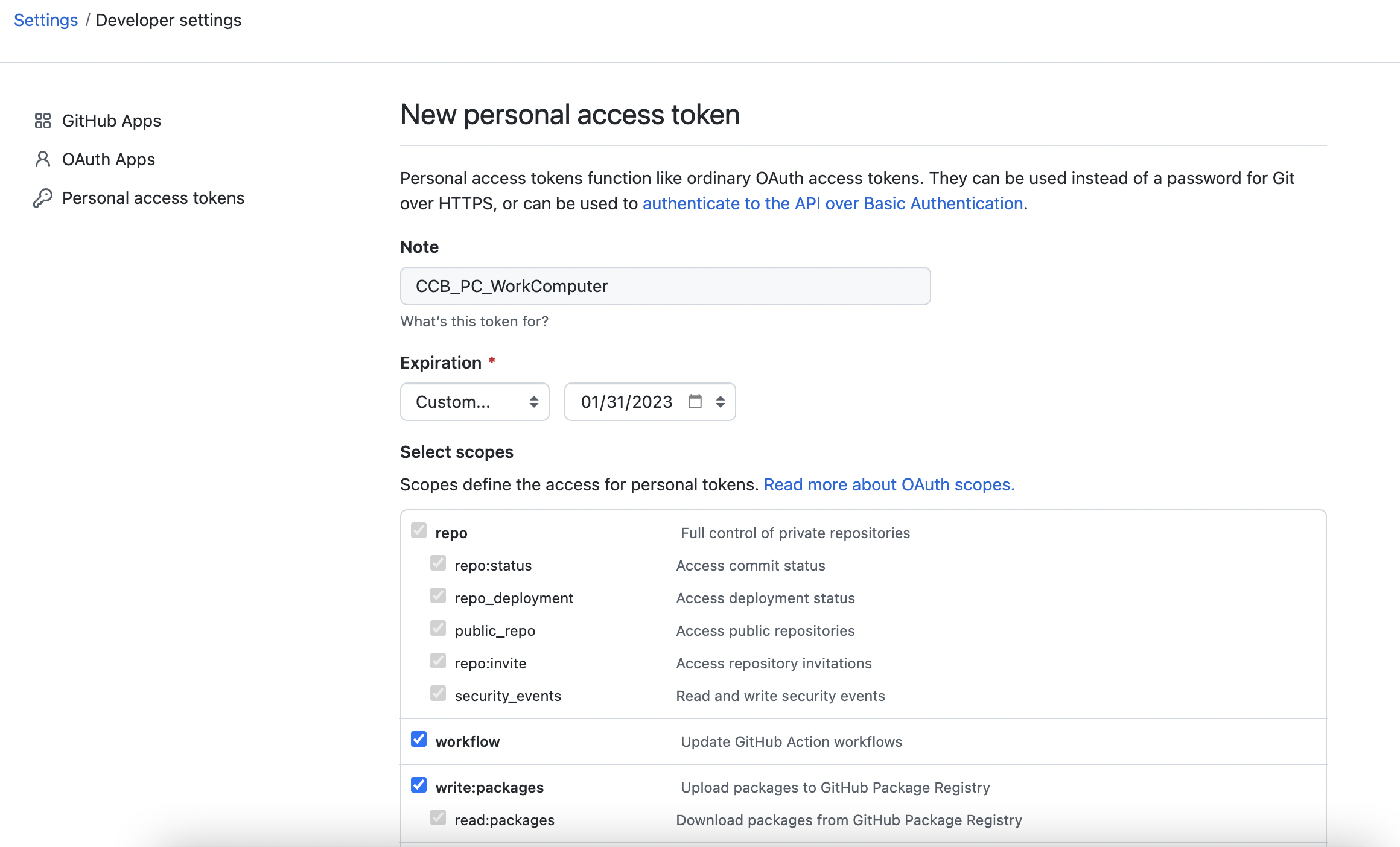Click the 'repo' scope label

click(x=451, y=533)
